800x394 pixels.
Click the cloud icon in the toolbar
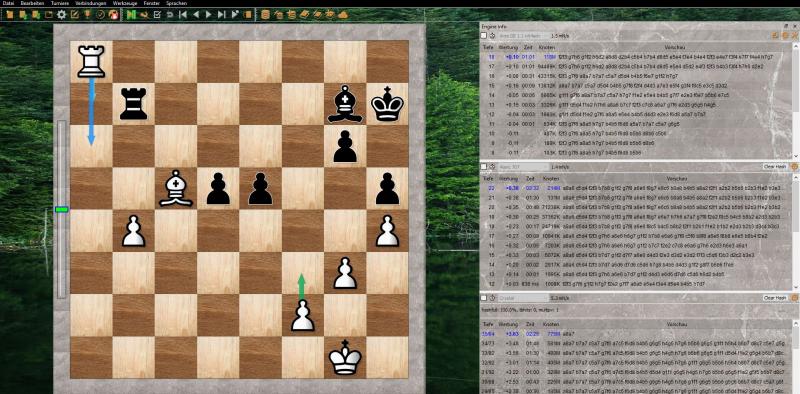pyautogui.click(x=343, y=15)
